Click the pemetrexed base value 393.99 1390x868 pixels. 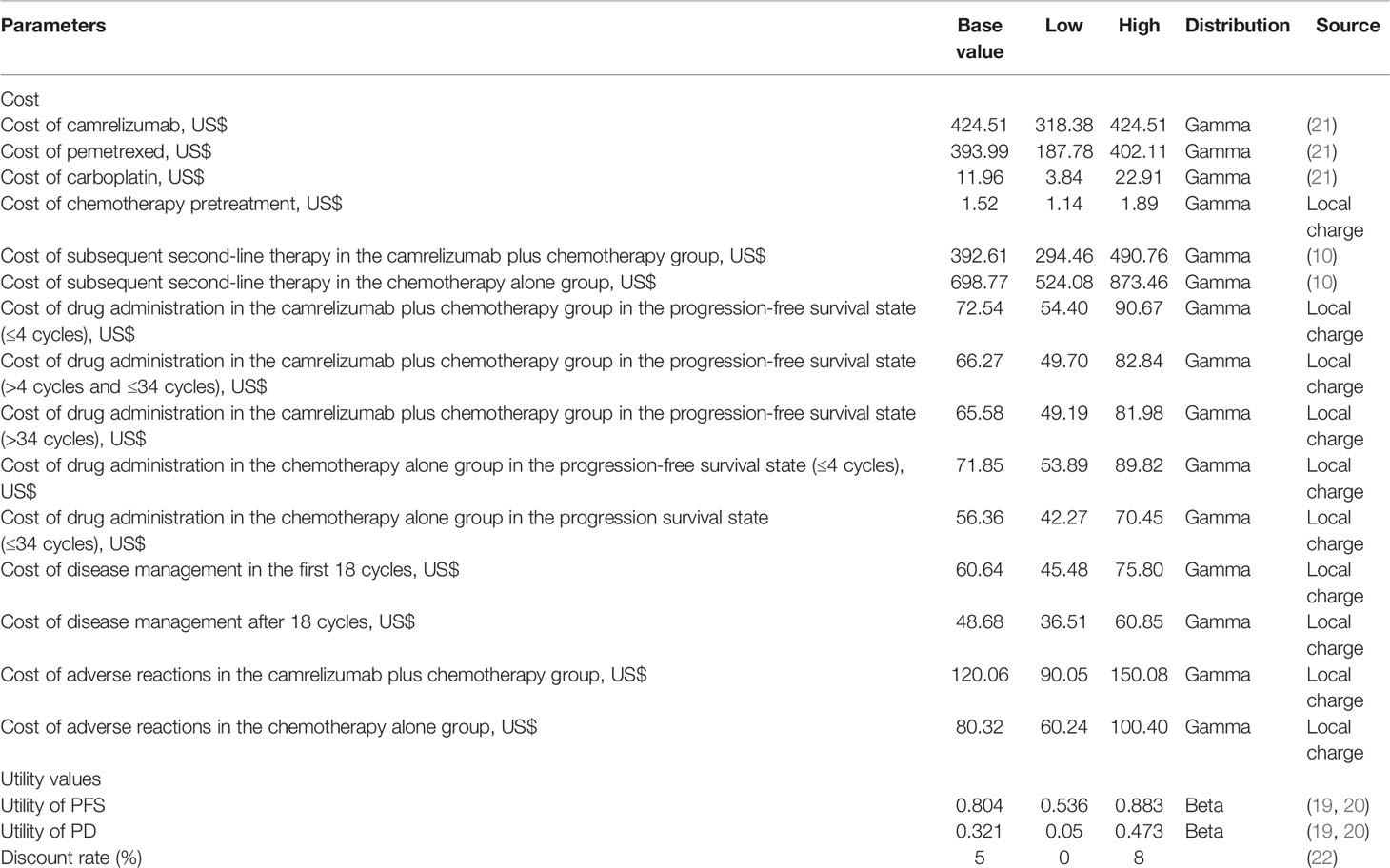(x=979, y=151)
